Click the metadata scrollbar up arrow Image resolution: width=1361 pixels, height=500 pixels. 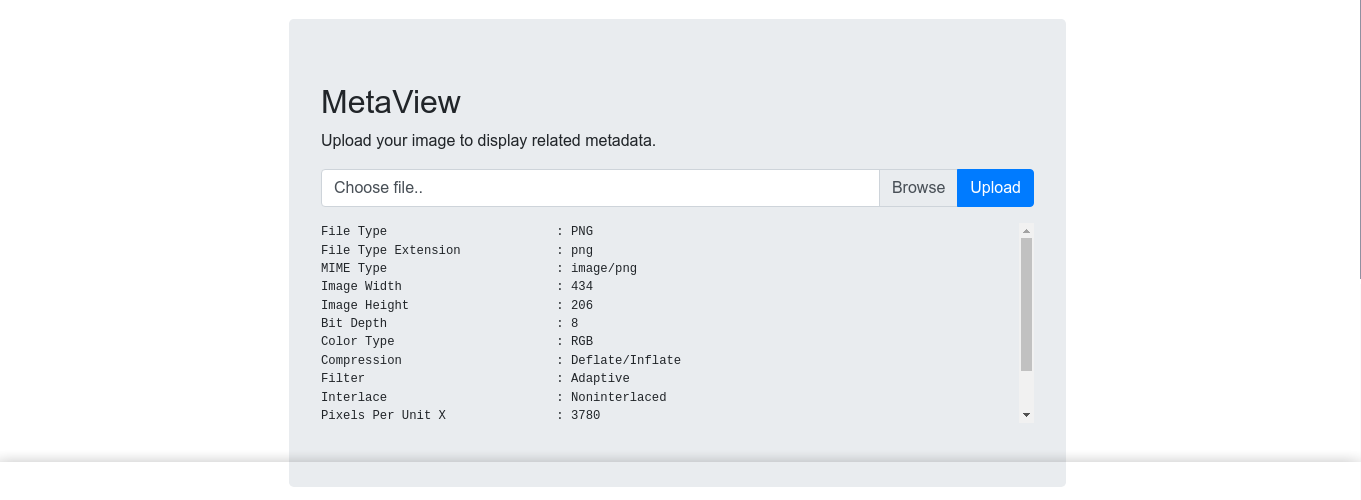[1026, 231]
